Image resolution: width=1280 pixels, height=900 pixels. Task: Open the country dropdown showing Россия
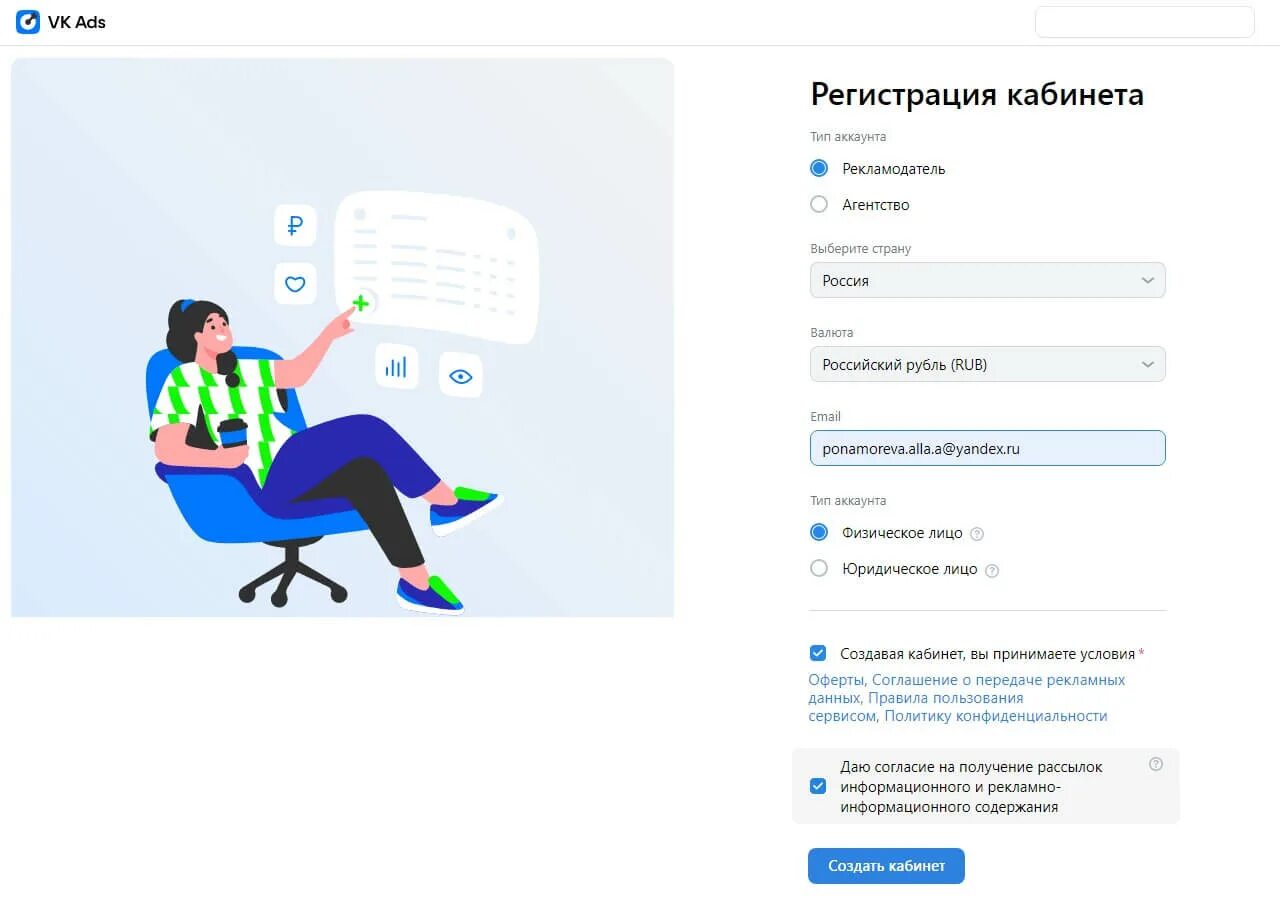988,280
